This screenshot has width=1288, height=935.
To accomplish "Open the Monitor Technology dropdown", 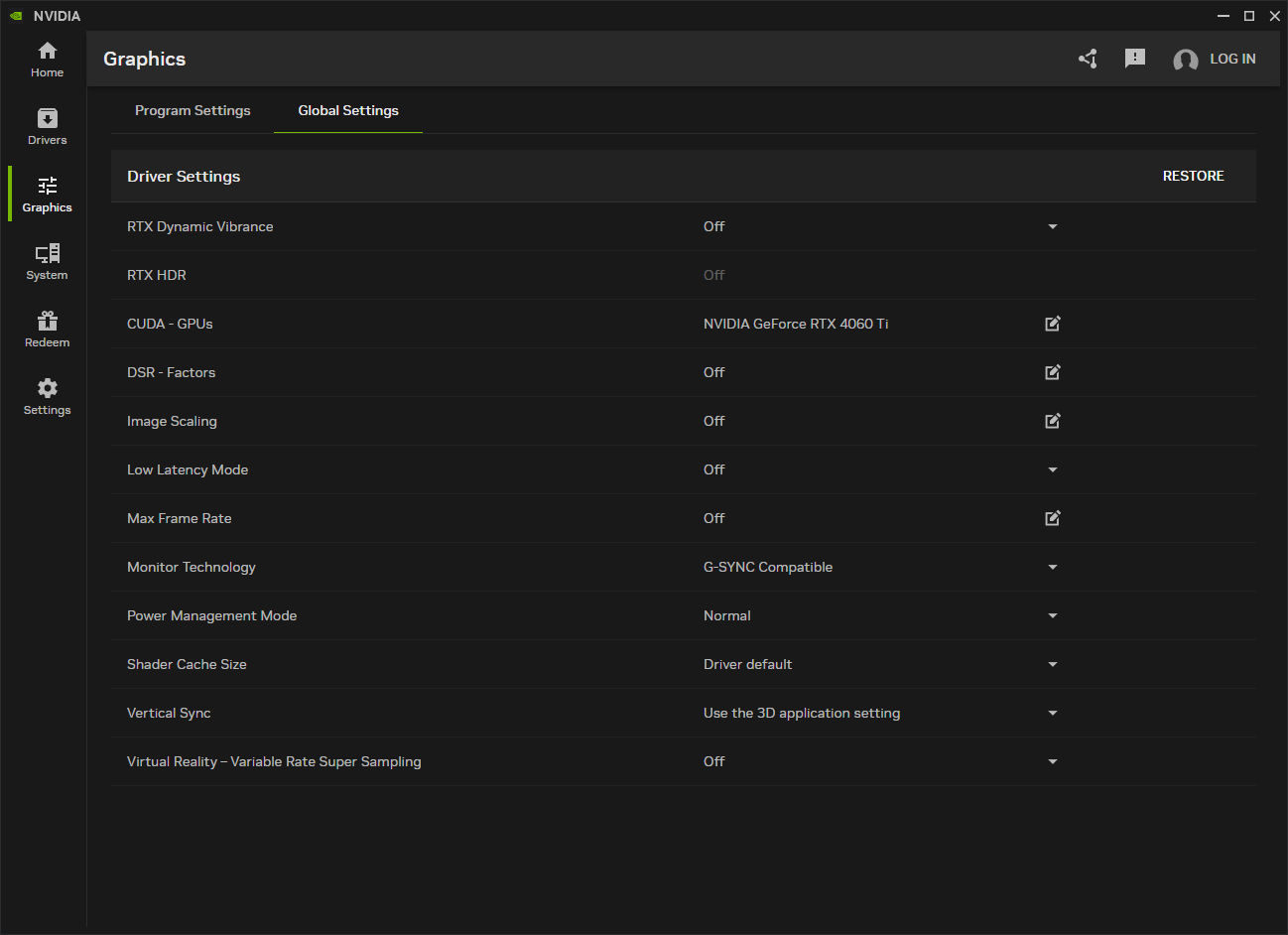I will [1052, 567].
